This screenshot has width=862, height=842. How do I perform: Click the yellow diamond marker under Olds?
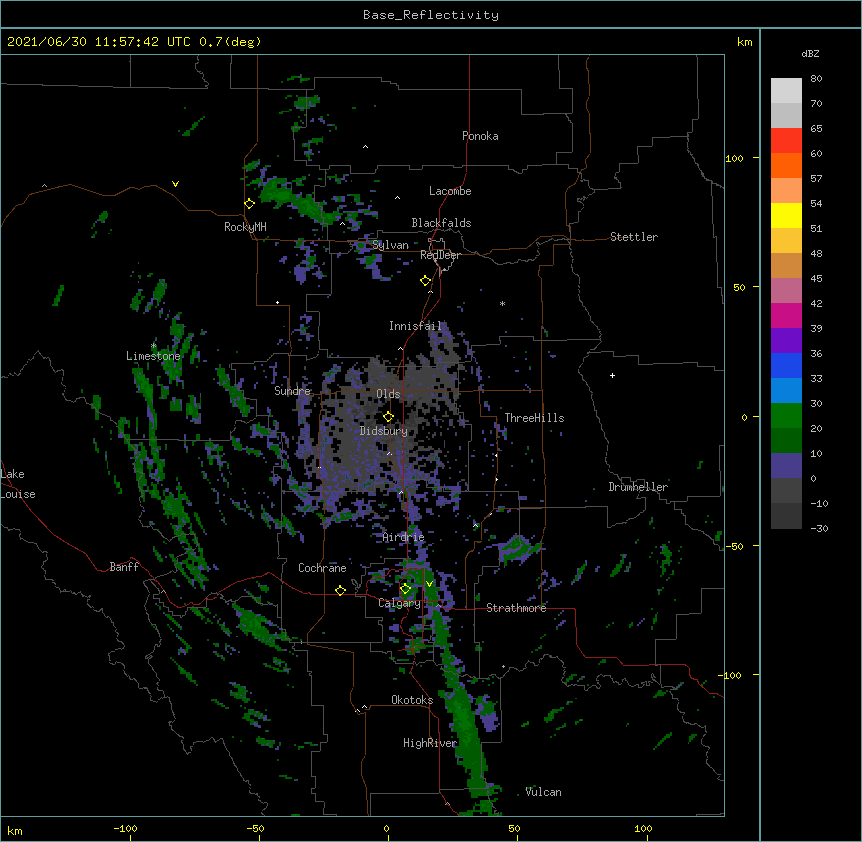click(389, 417)
